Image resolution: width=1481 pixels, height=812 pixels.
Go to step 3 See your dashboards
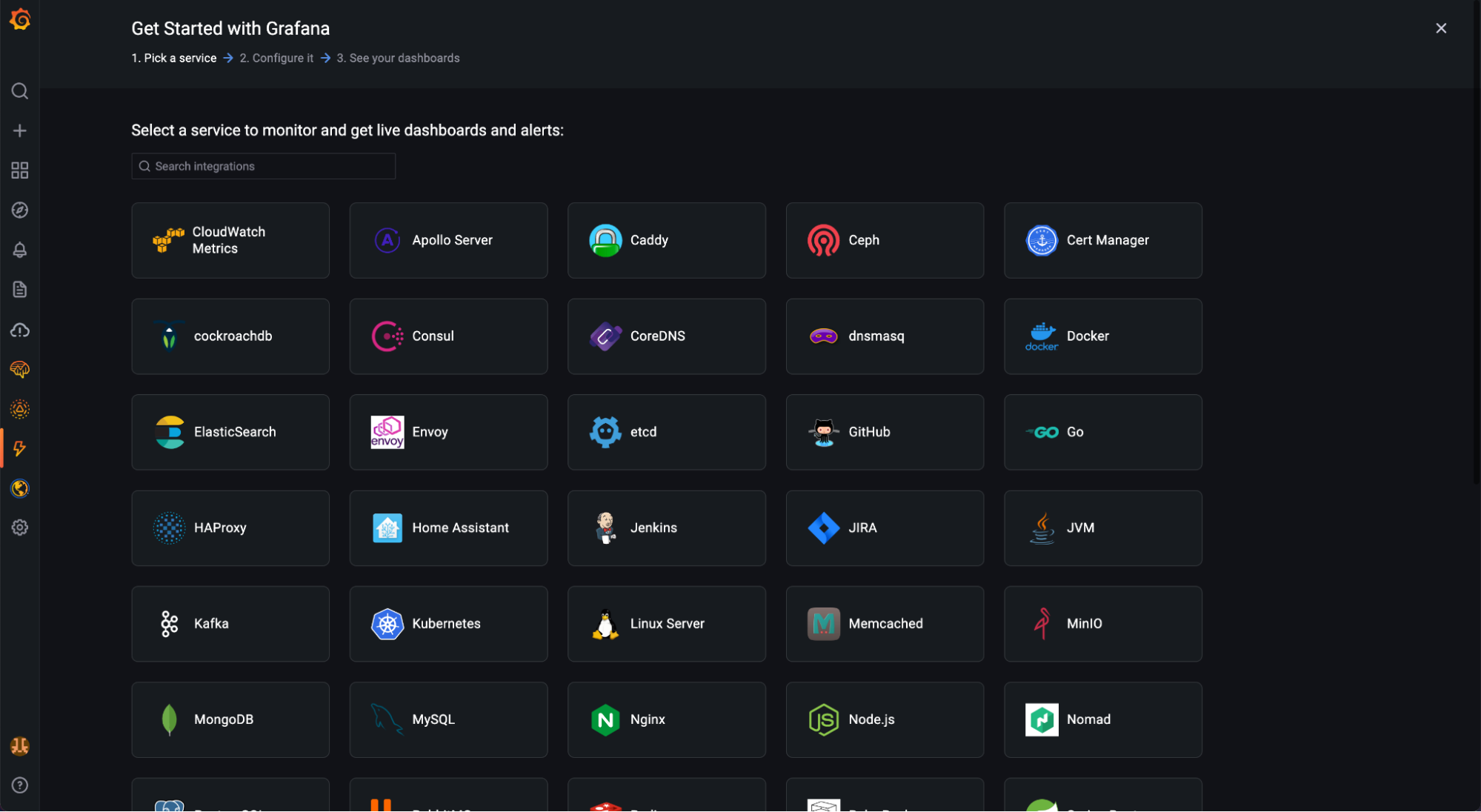tap(398, 58)
